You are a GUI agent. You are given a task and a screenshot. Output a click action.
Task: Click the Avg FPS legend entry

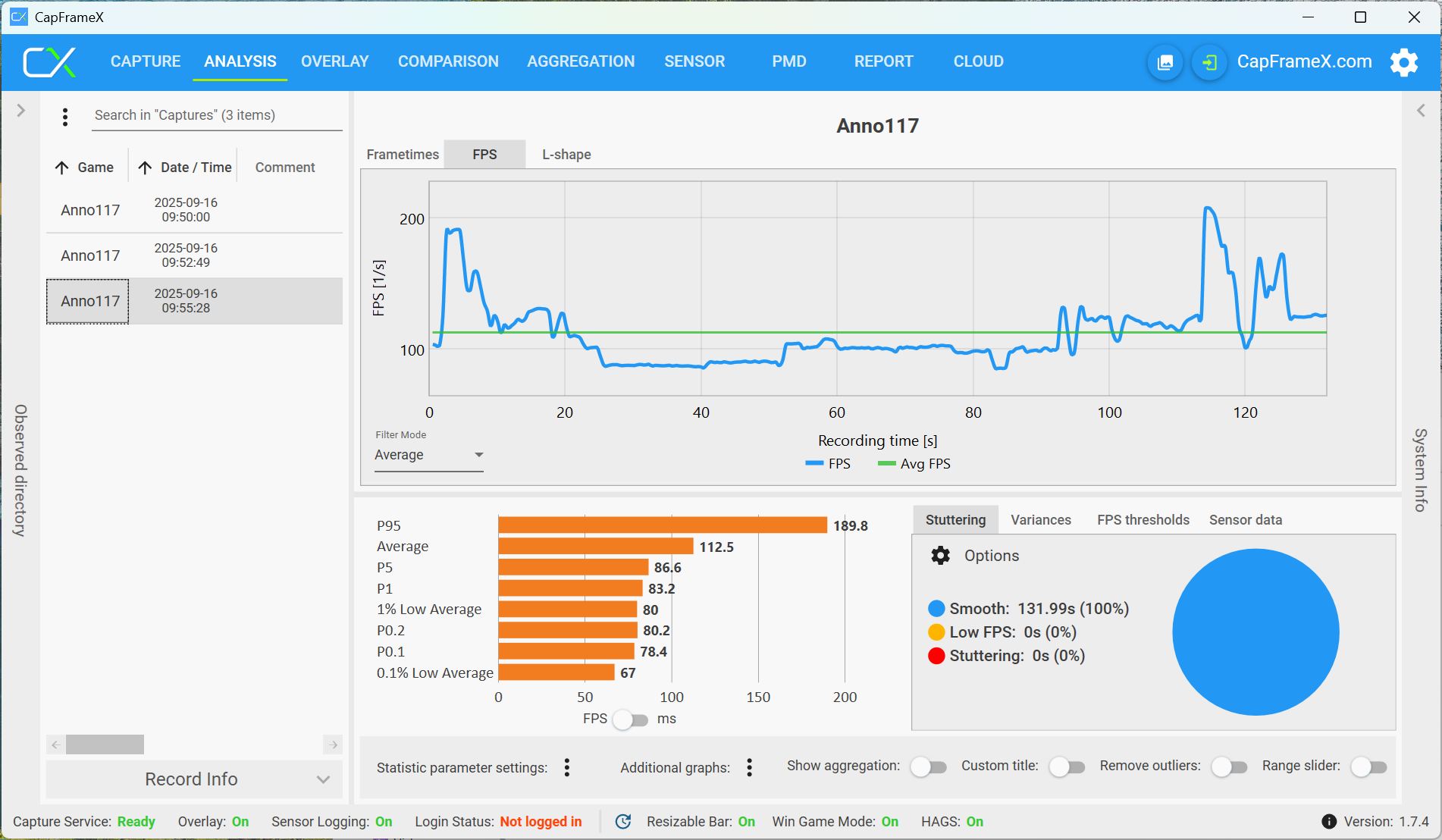pos(914,464)
